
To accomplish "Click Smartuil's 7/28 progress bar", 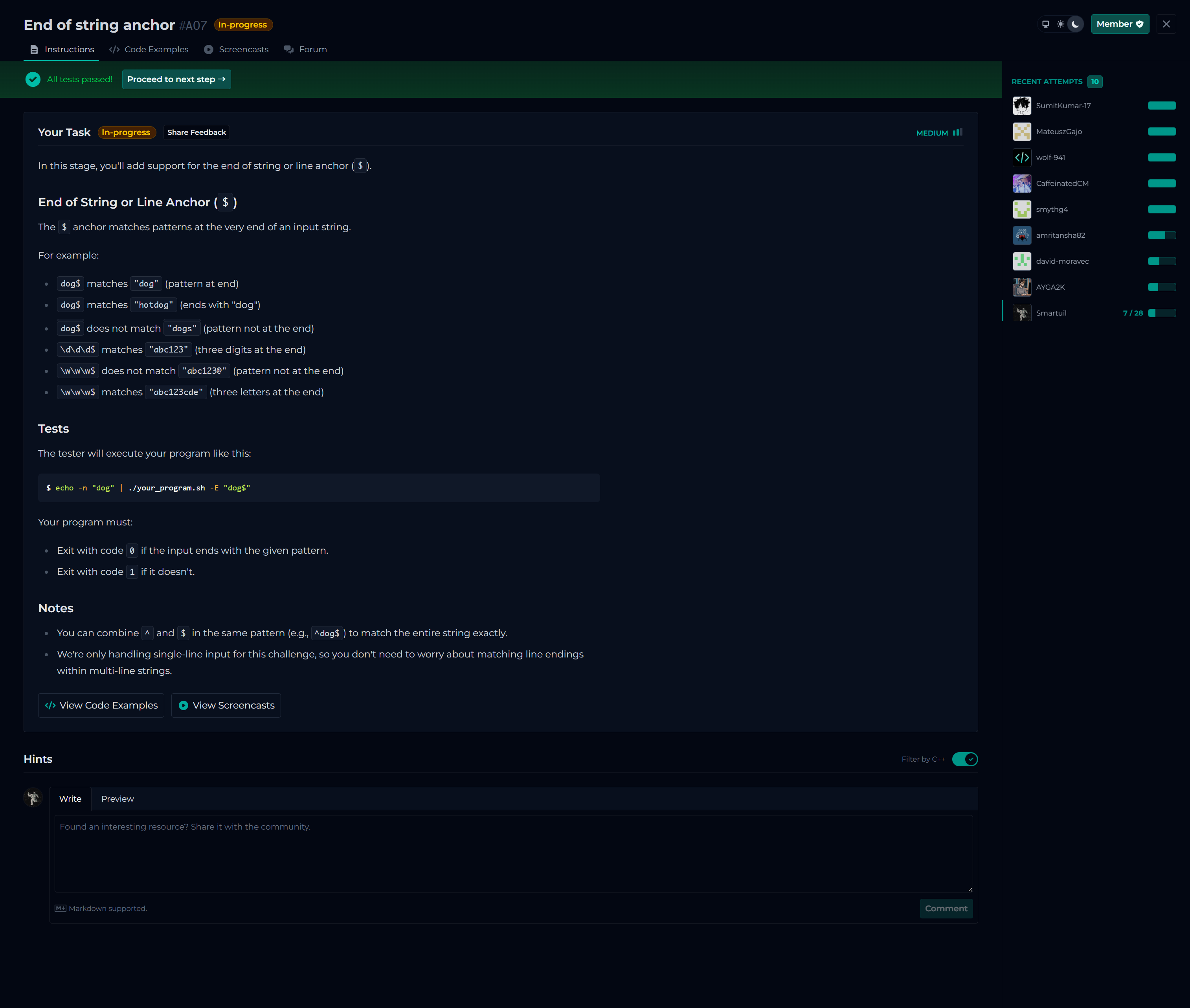I will click(1161, 313).
